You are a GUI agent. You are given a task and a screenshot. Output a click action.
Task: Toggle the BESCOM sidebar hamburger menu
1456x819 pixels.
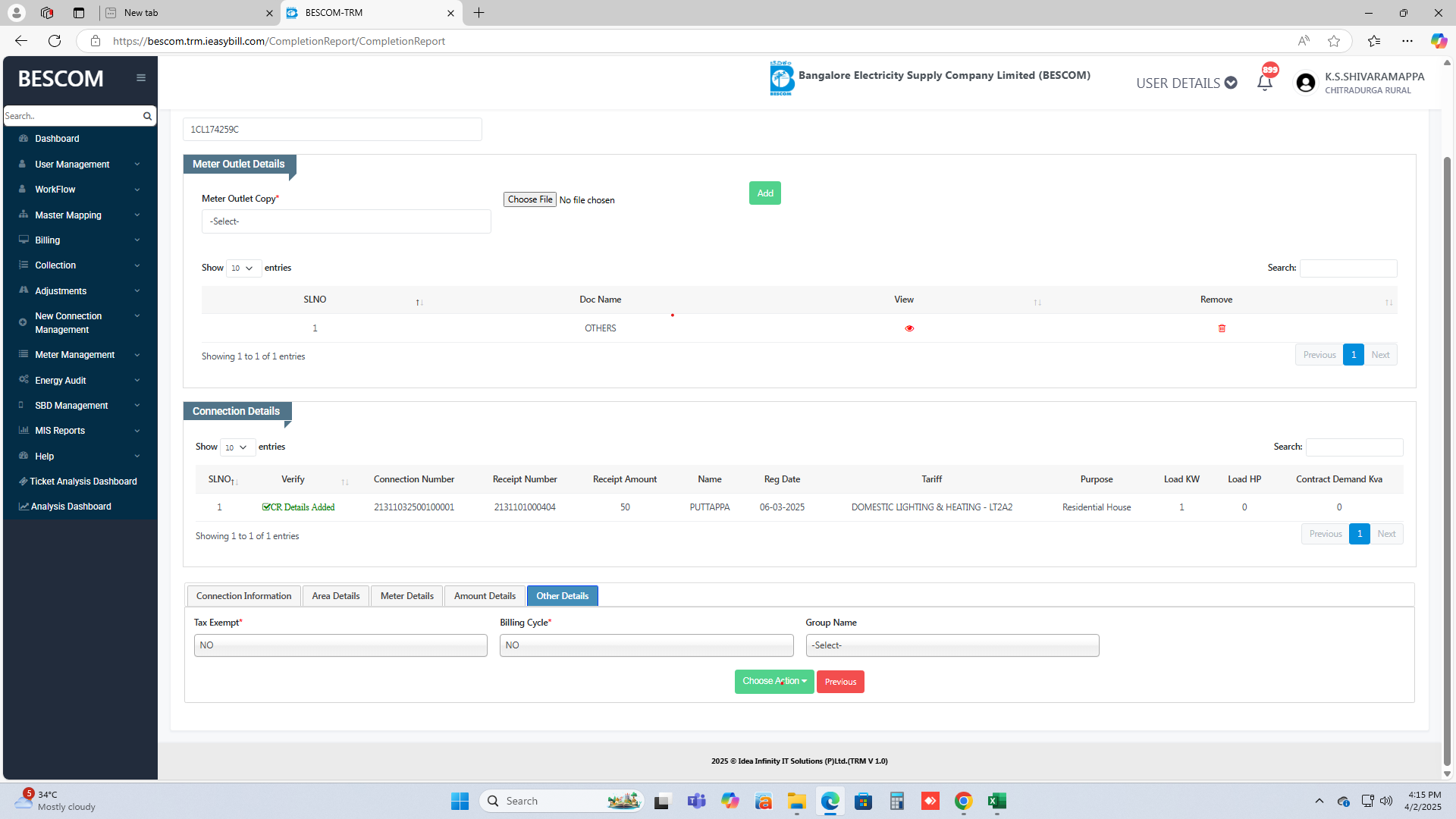click(141, 78)
